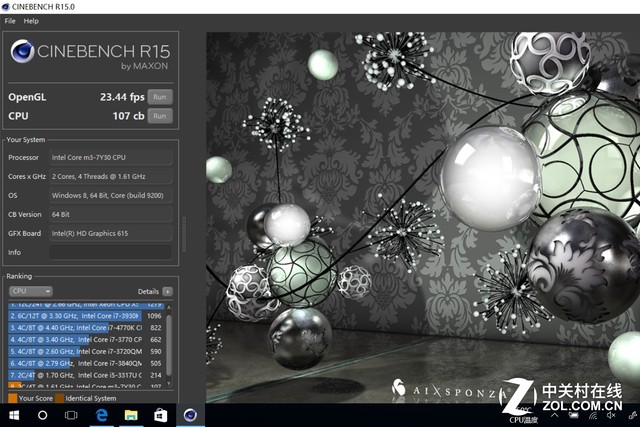Click the link icon in system tray
Screen dimensions: 640x427
[633, 416]
